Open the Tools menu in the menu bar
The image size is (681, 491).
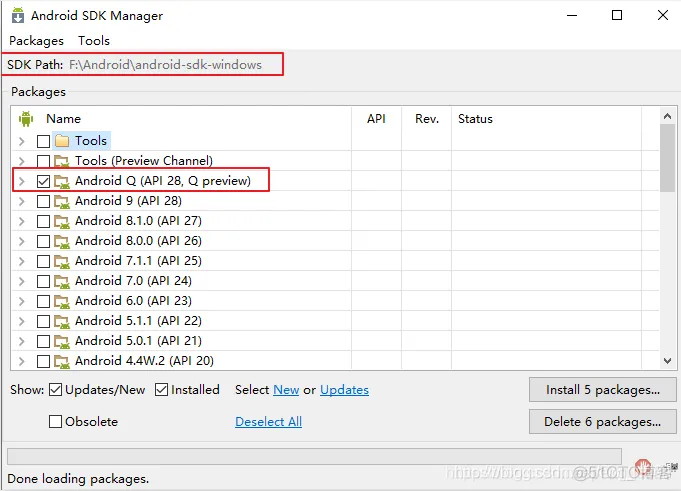94,41
